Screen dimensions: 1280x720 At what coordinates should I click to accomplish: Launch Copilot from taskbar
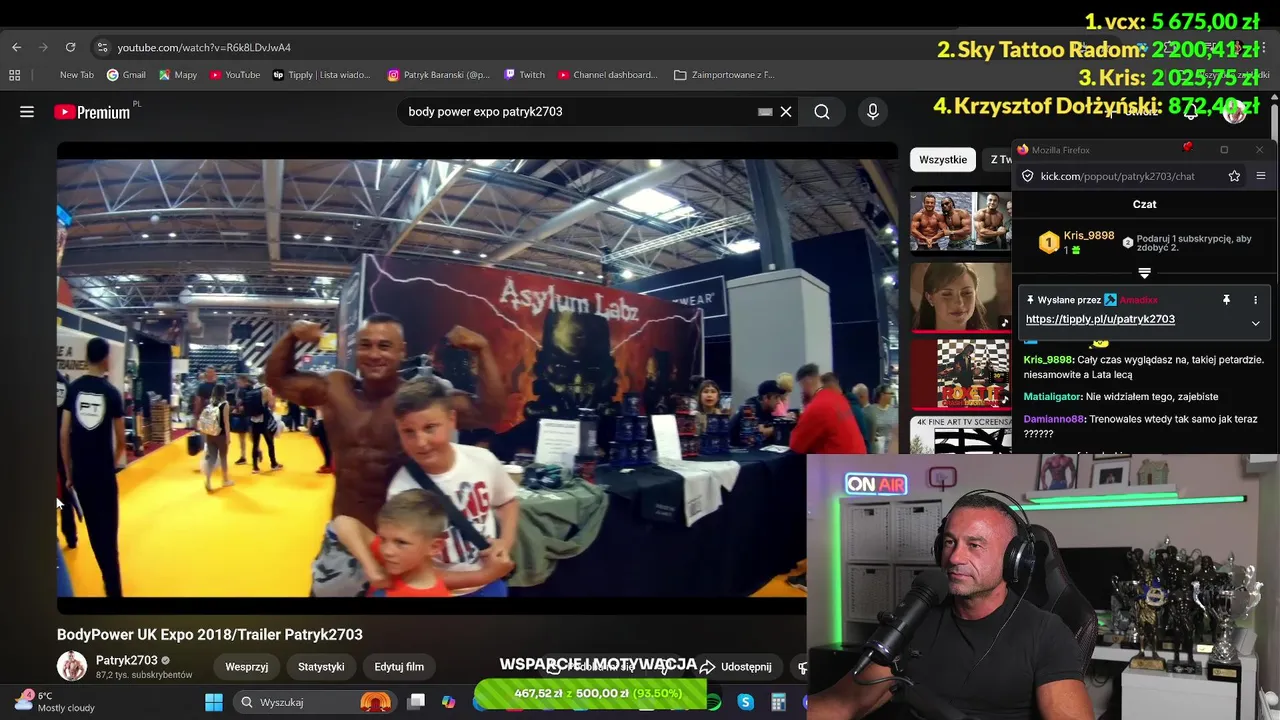pyautogui.click(x=448, y=702)
